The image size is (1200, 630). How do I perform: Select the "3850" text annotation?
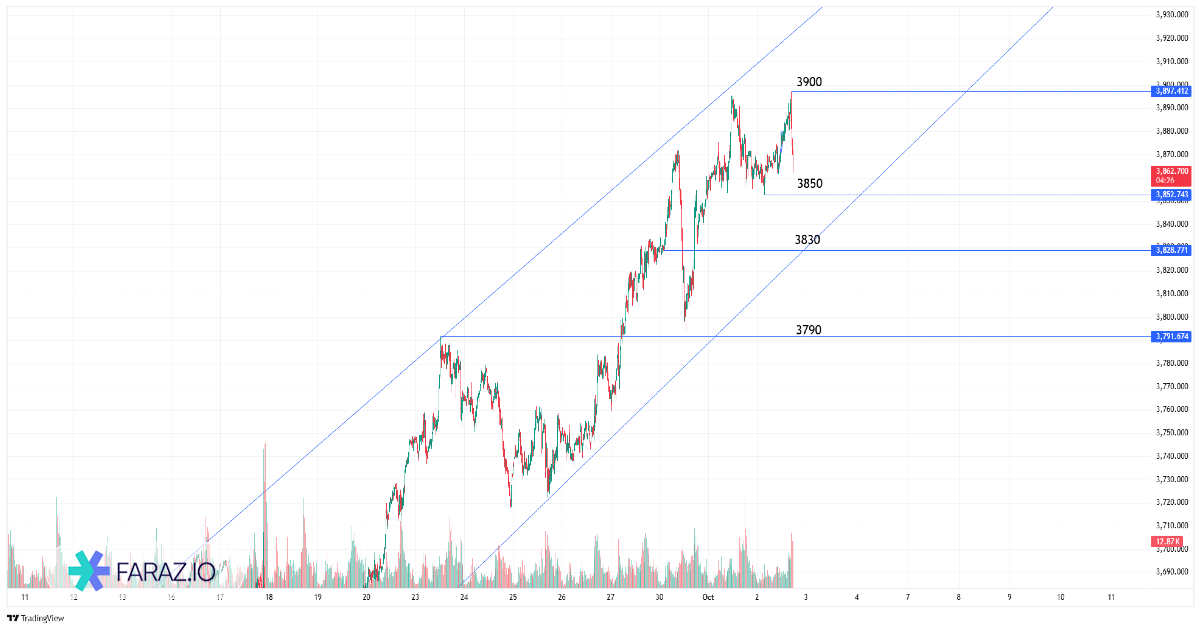(x=810, y=184)
